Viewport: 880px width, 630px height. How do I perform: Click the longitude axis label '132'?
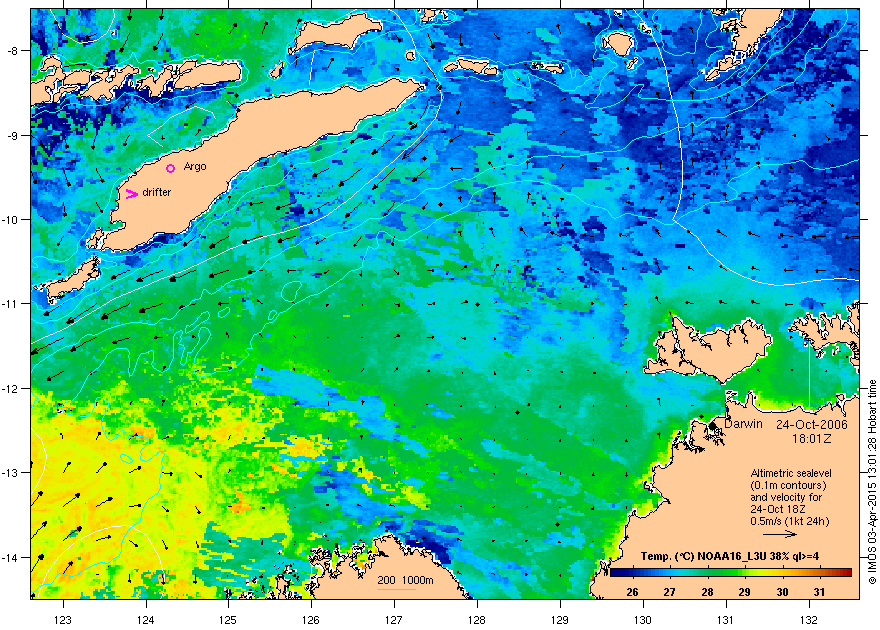809,620
